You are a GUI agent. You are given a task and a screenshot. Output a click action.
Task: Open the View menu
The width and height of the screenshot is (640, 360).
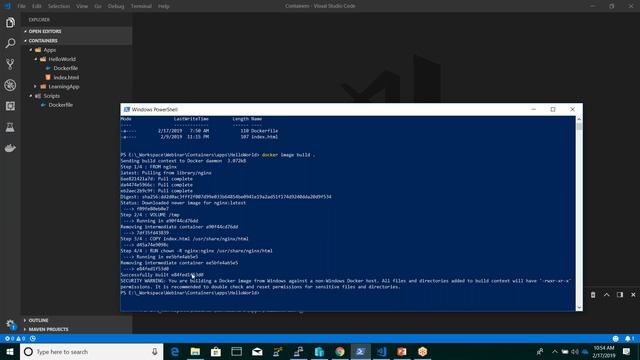pos(82,6)
